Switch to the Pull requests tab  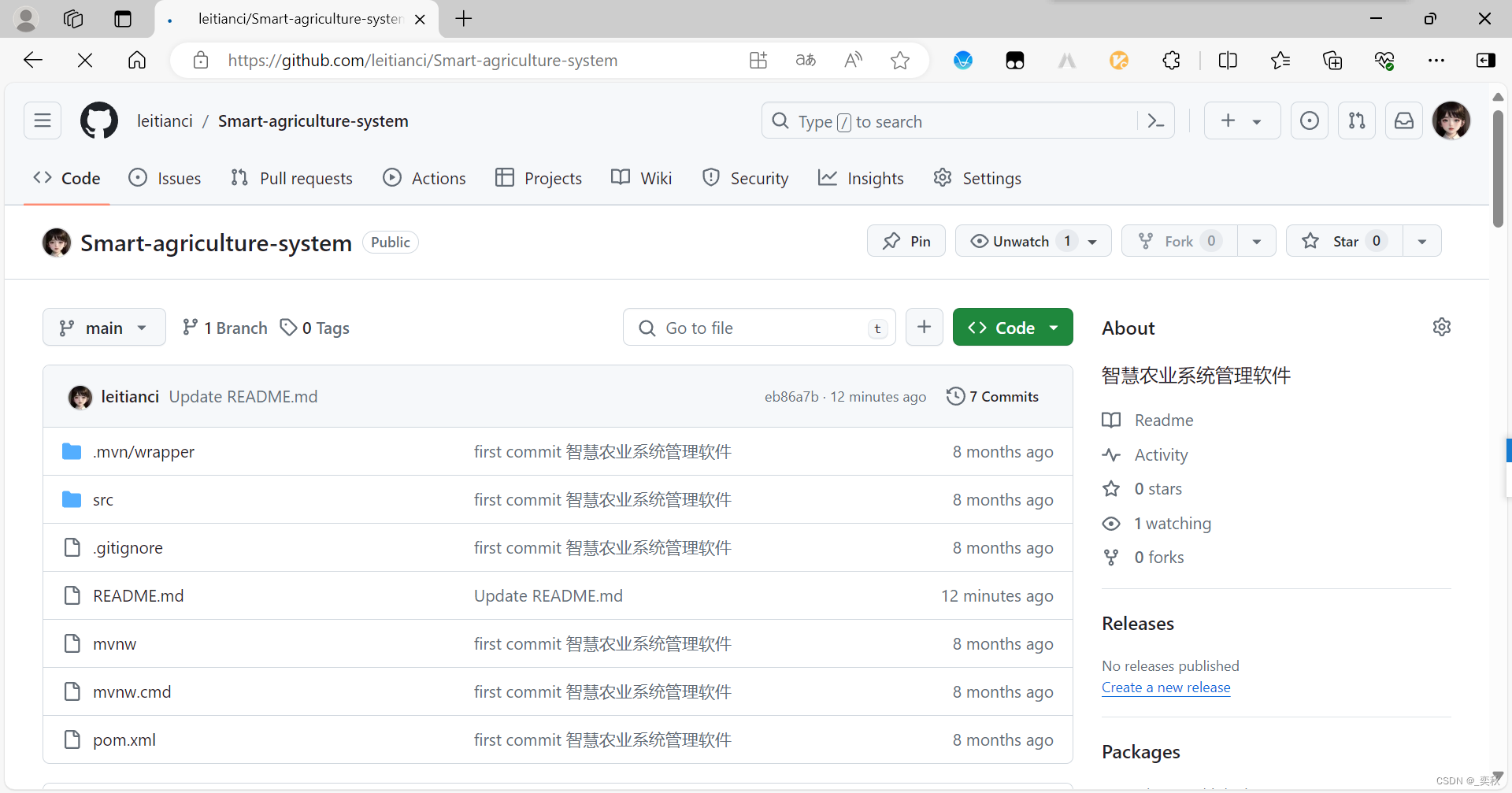point(291,178)
